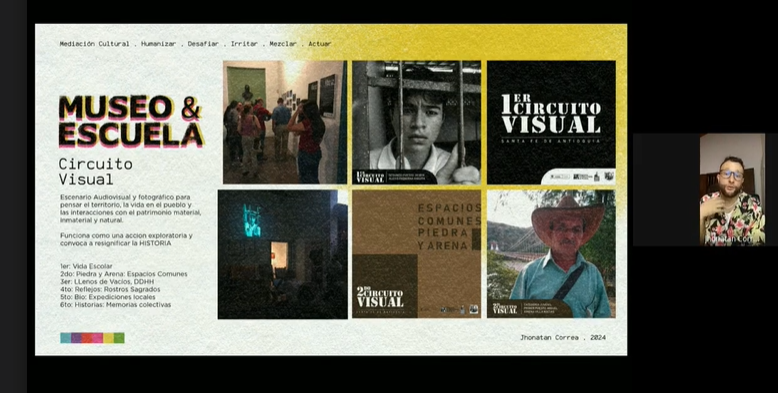Click '6to: Historias: Memorias colectivas'
The image size is (778, 393).
(x=116, y=305)
